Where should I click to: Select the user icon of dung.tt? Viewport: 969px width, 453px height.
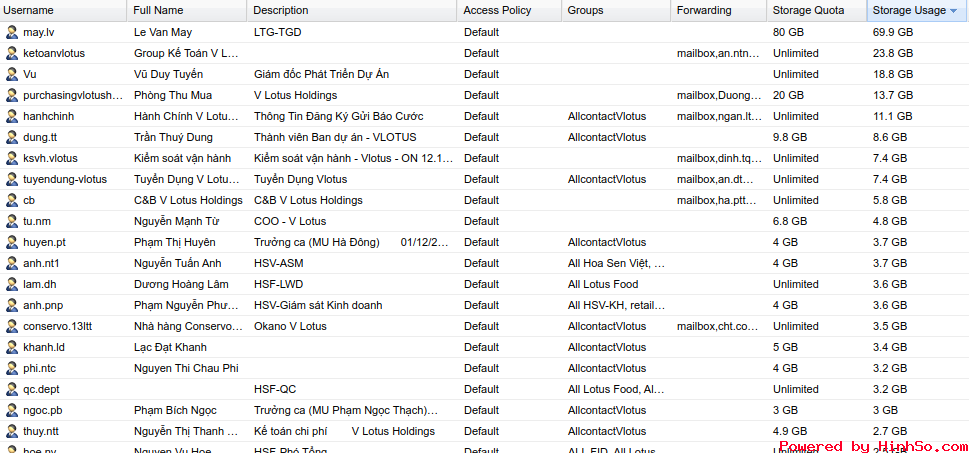tap(11, 137)
